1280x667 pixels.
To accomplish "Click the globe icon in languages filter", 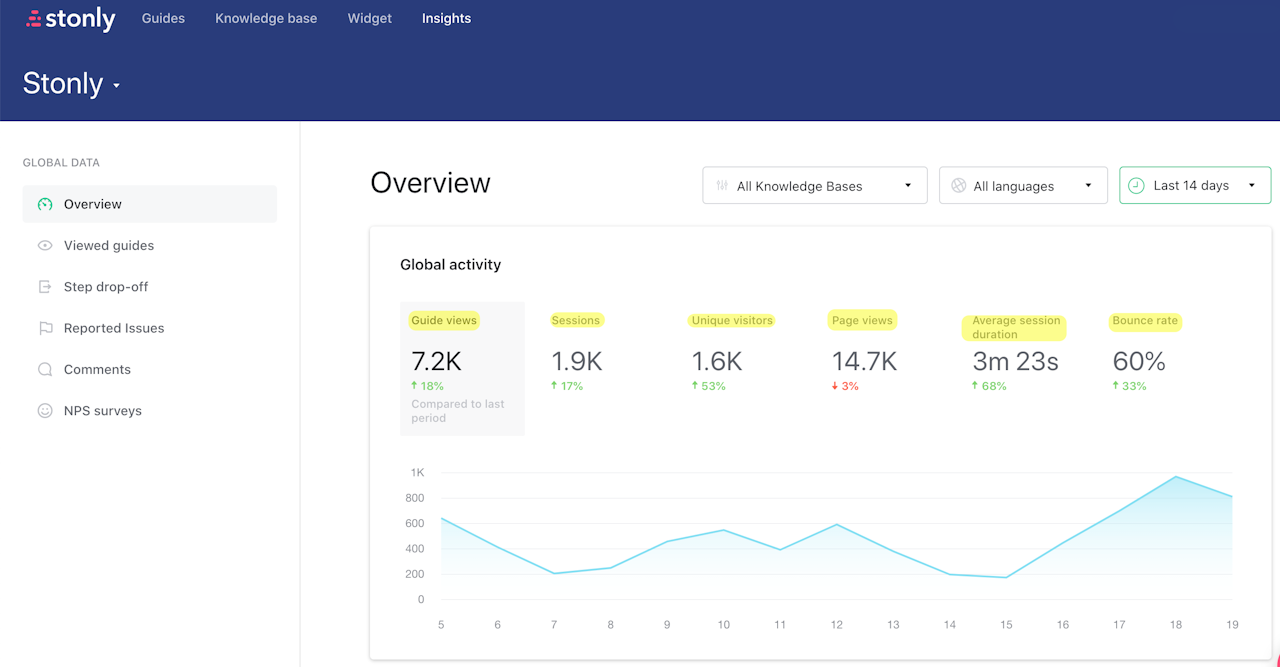I will click(958, 186).
